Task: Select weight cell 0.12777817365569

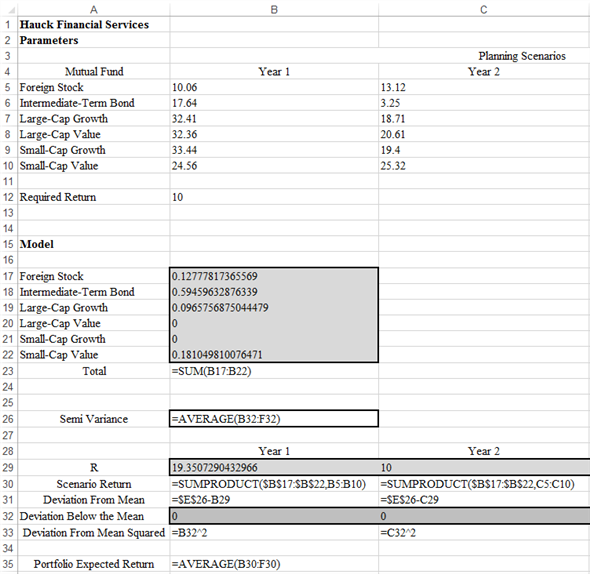Action: [274, 276]
